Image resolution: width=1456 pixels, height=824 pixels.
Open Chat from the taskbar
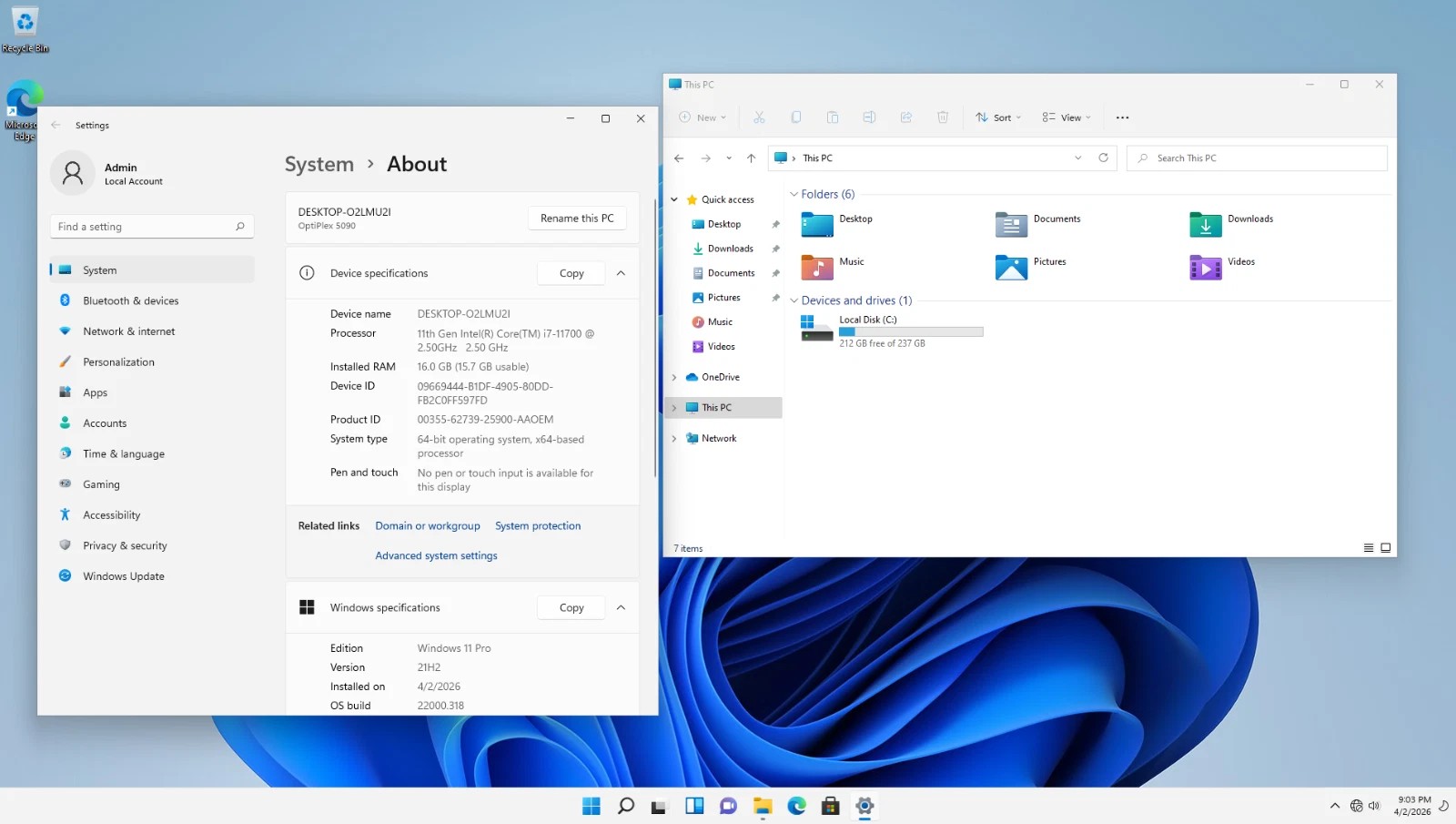tap(728, 806)
